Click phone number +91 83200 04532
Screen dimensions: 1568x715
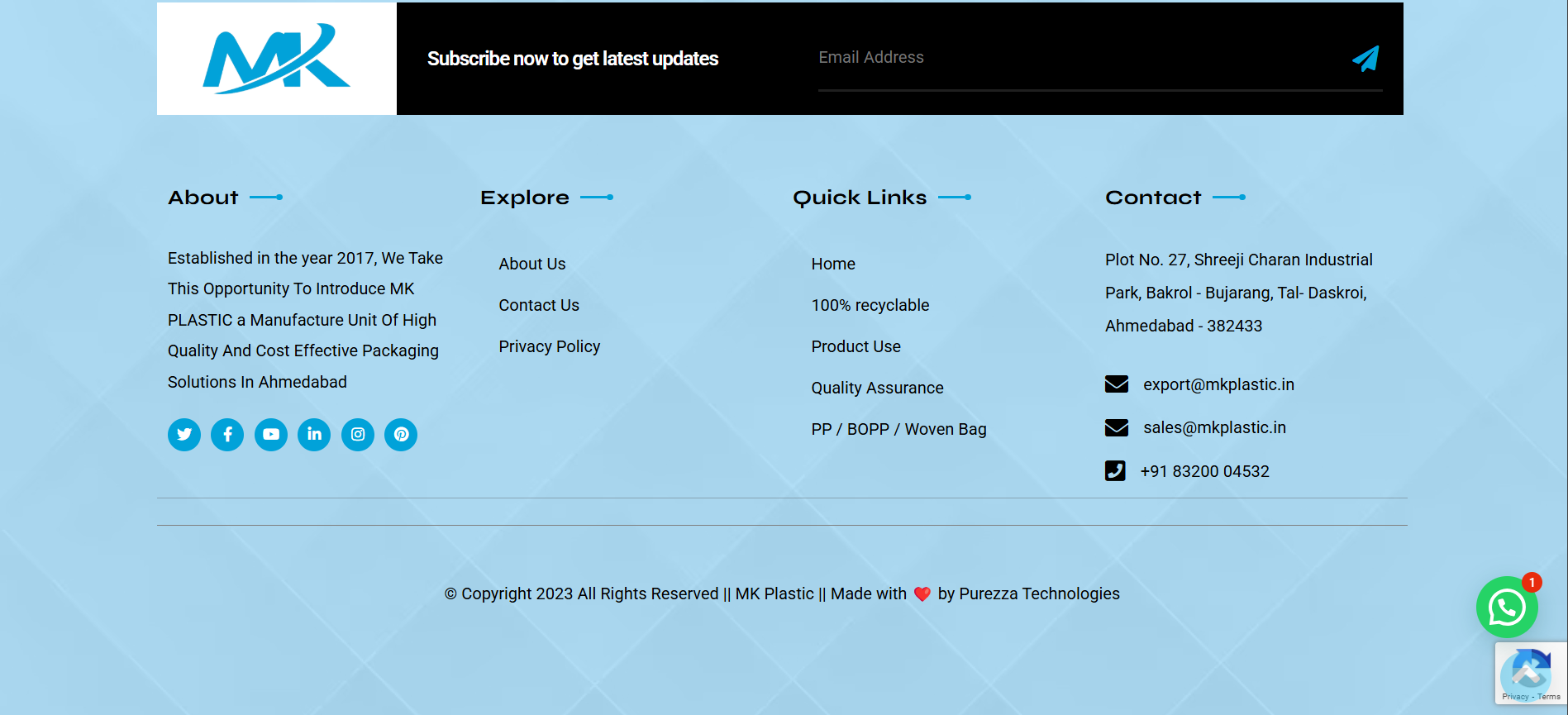click(1204, 471)
